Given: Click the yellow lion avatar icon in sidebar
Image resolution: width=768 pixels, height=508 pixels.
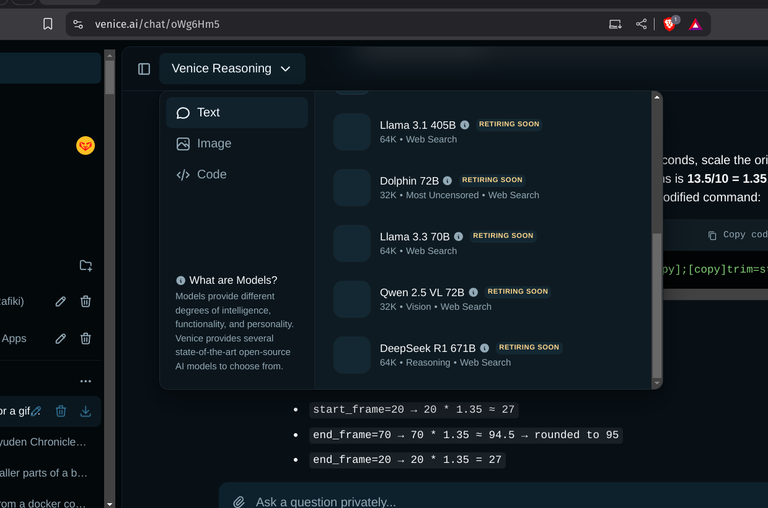Looking at the screenshot, I should pyautogui.click(x=85, y=145).
